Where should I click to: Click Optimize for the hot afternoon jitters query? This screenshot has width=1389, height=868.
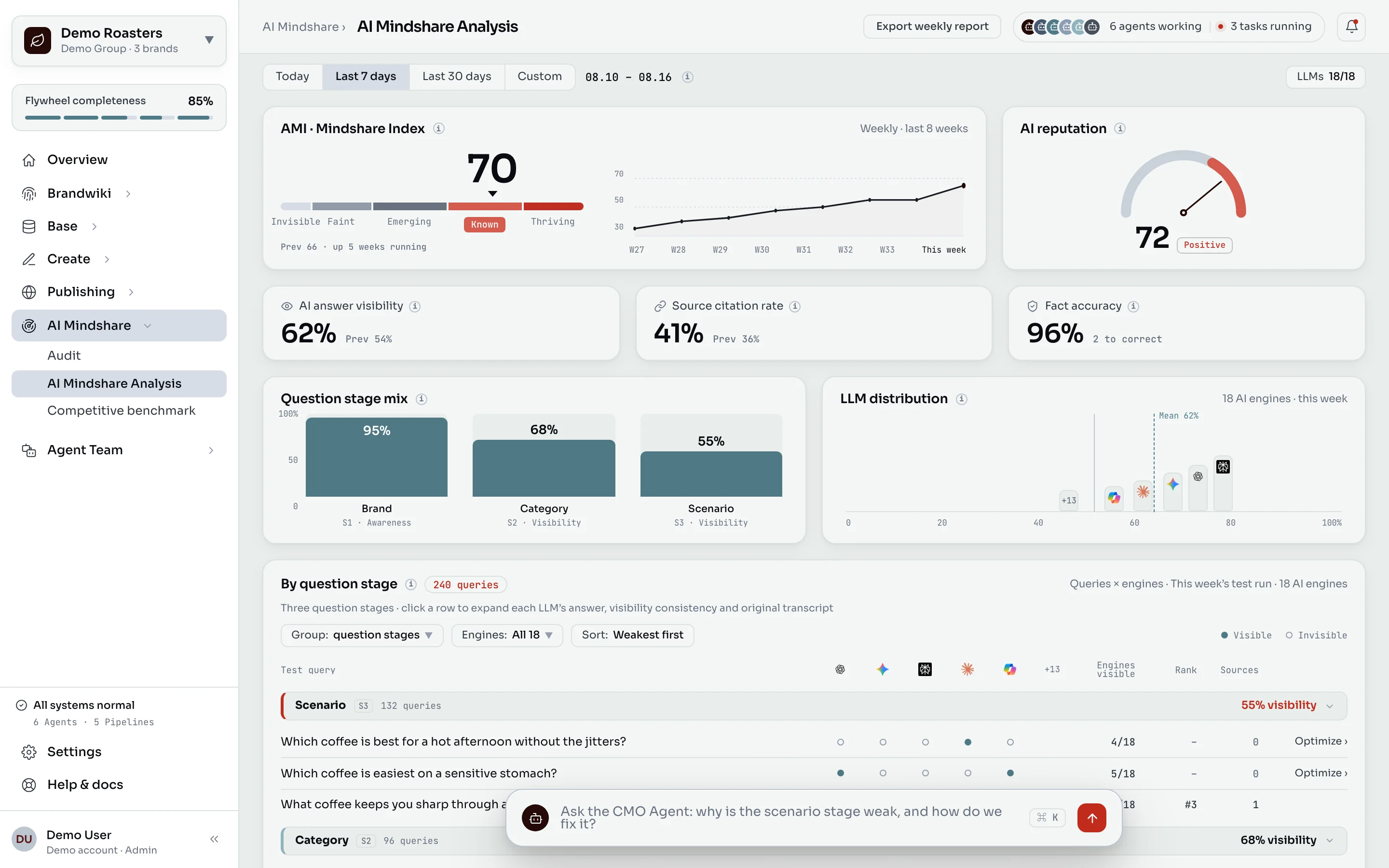pyautogui.click(x=1321, y=741)
